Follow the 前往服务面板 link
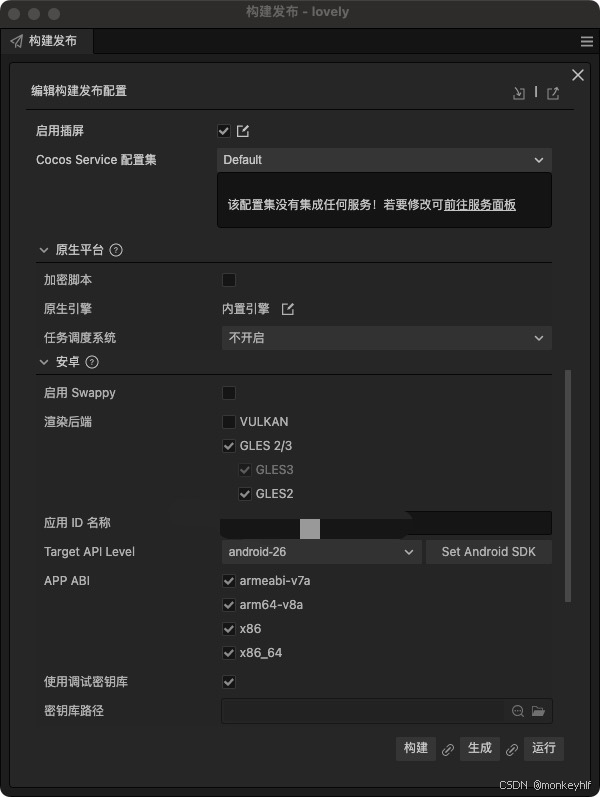 (x=480, y=205)
